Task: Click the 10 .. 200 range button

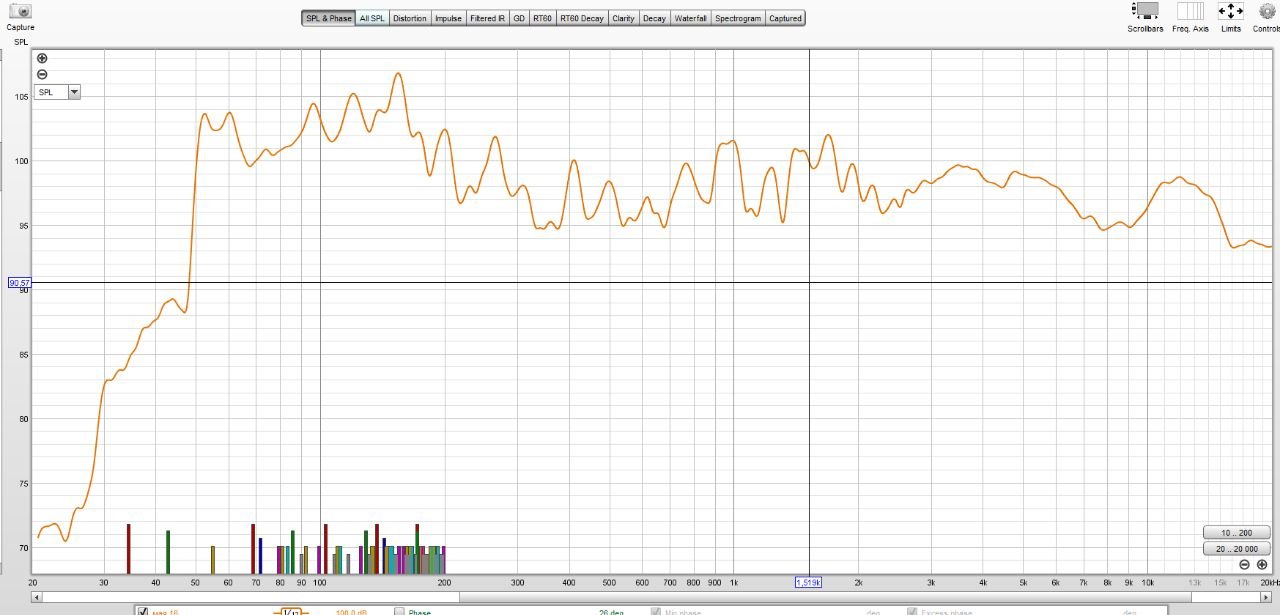Action: (1236, 532)
